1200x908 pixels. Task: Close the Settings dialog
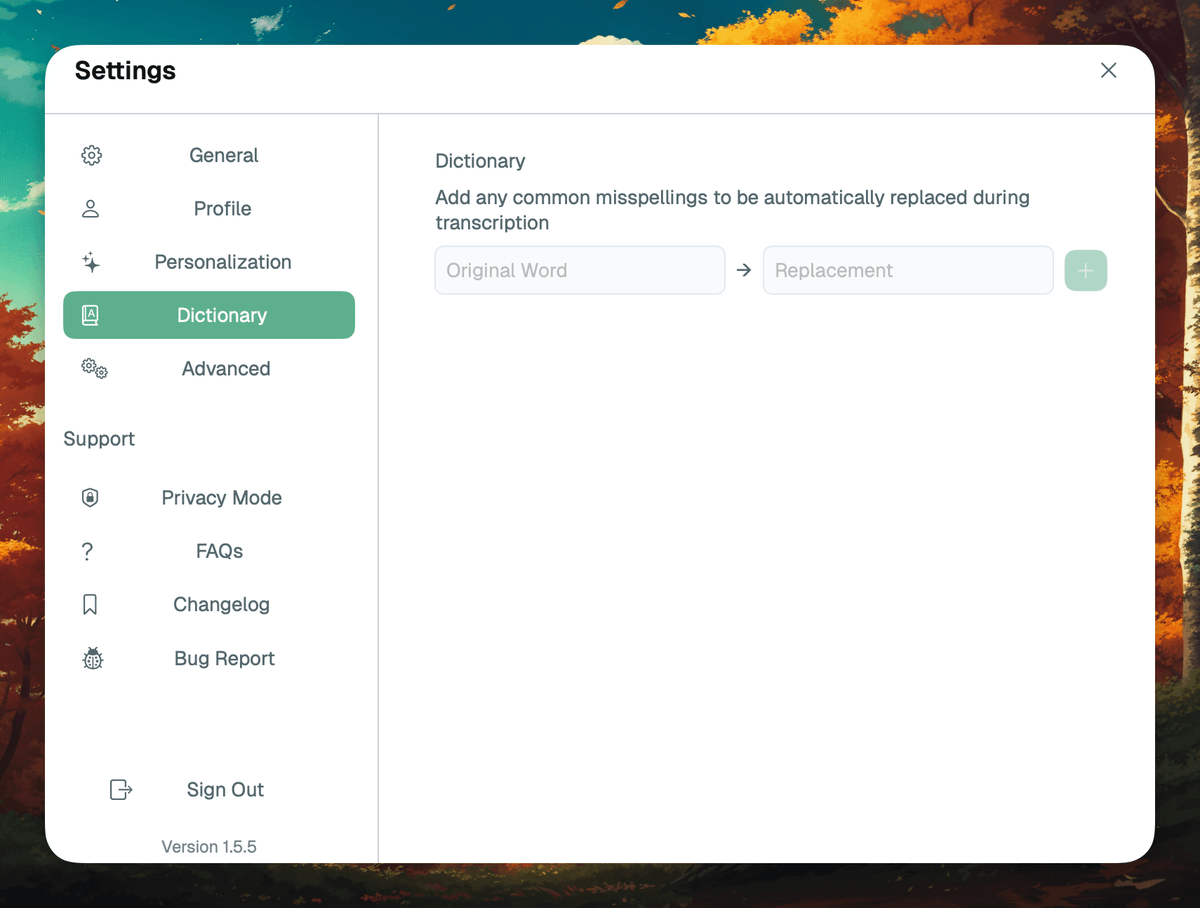point(1108,70)
